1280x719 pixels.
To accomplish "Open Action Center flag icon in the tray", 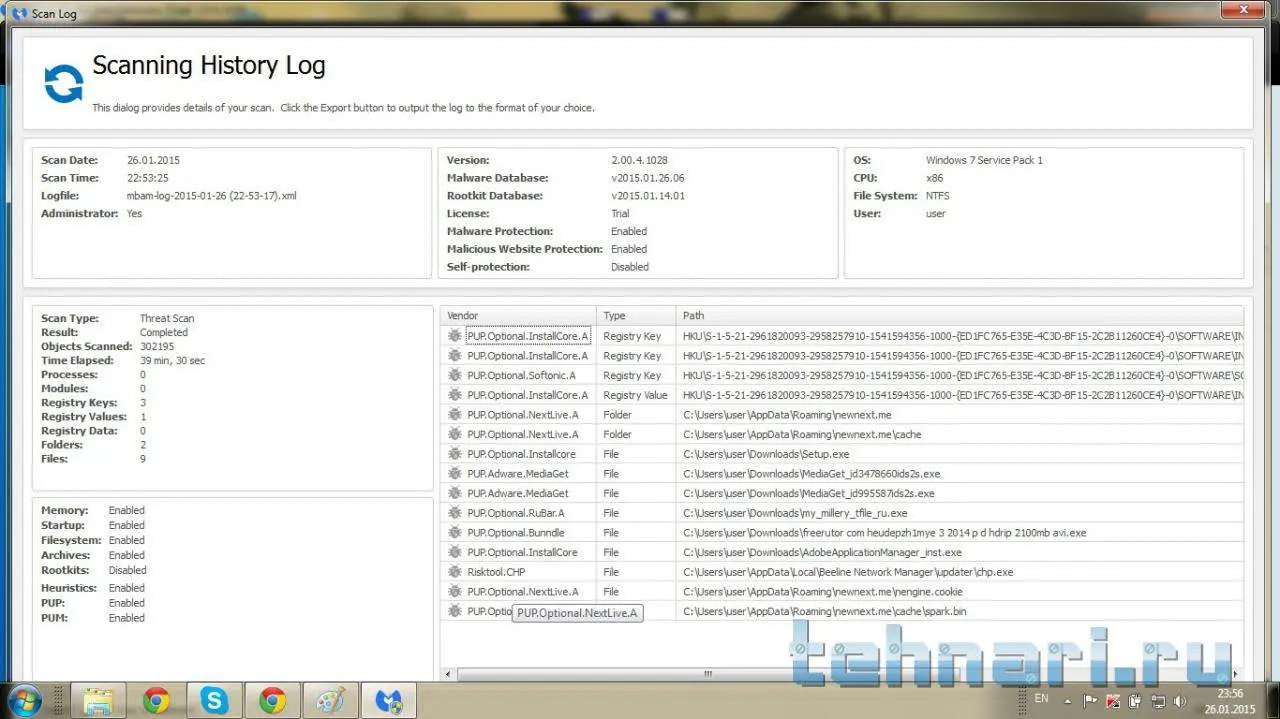I will (1091, 701).
